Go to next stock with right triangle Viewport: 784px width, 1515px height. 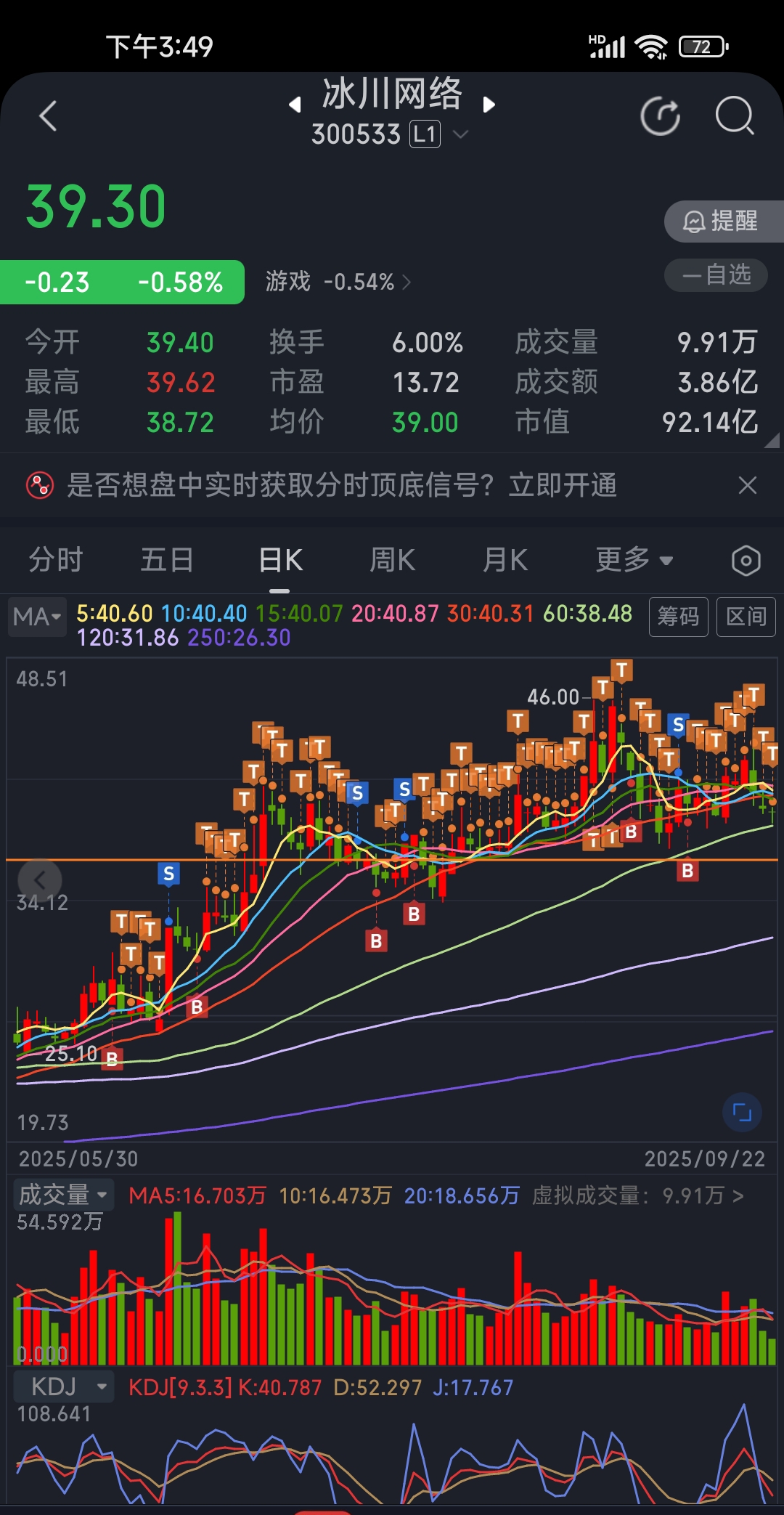coord(489,105)
